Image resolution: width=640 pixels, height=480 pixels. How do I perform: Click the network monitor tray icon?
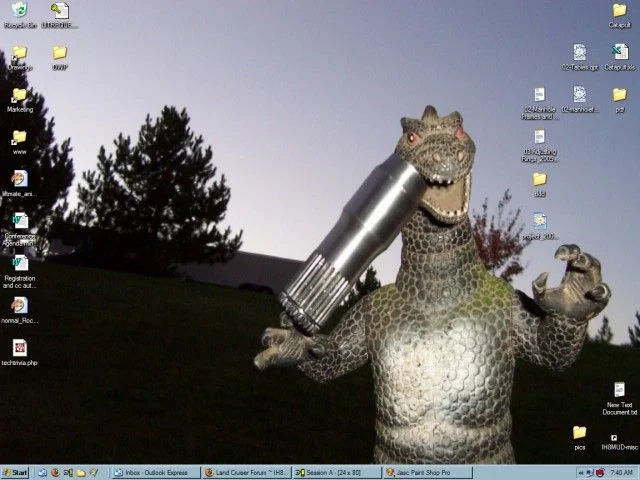pos(590,473)
